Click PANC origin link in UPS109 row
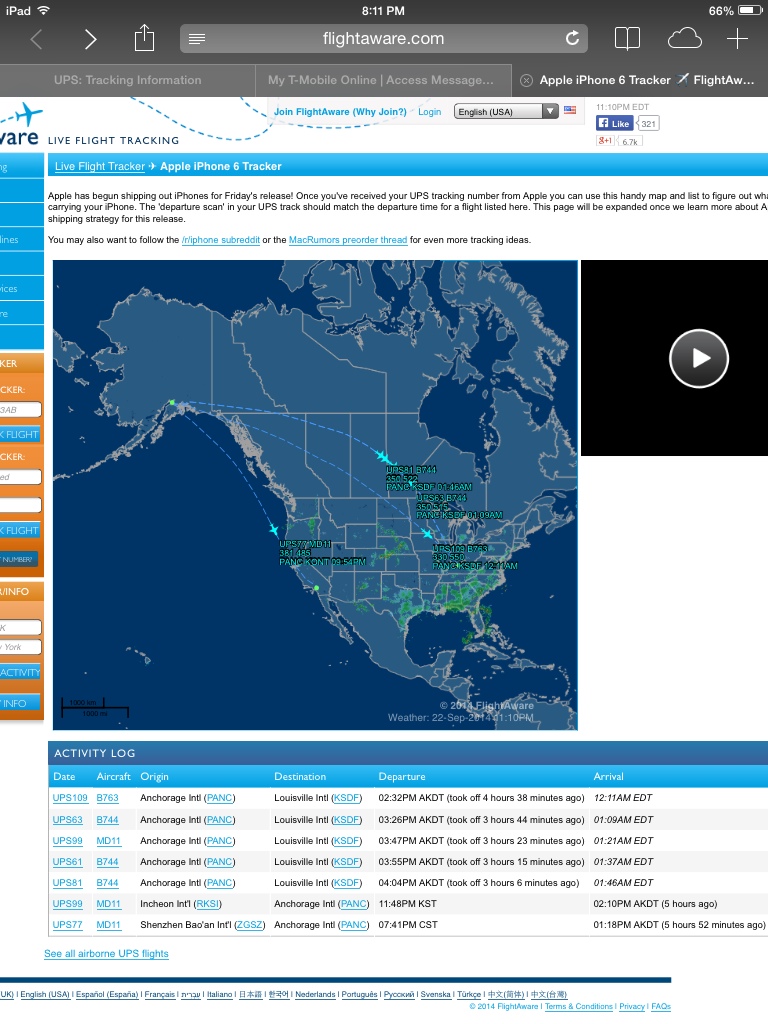This screenshot has height=1024, width=768. coord(219,798)
